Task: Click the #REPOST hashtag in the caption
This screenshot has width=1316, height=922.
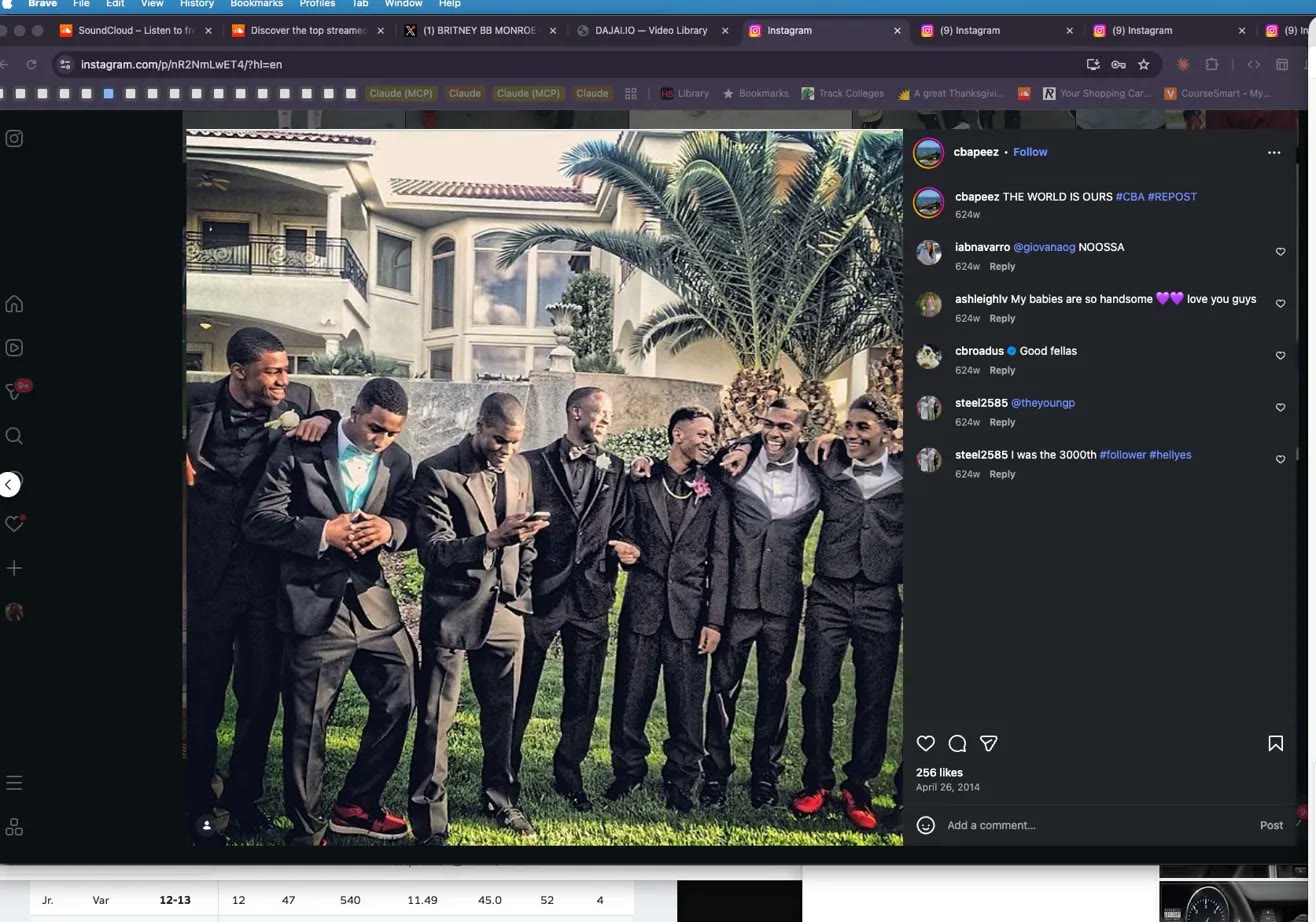Action: [1171, 197]
